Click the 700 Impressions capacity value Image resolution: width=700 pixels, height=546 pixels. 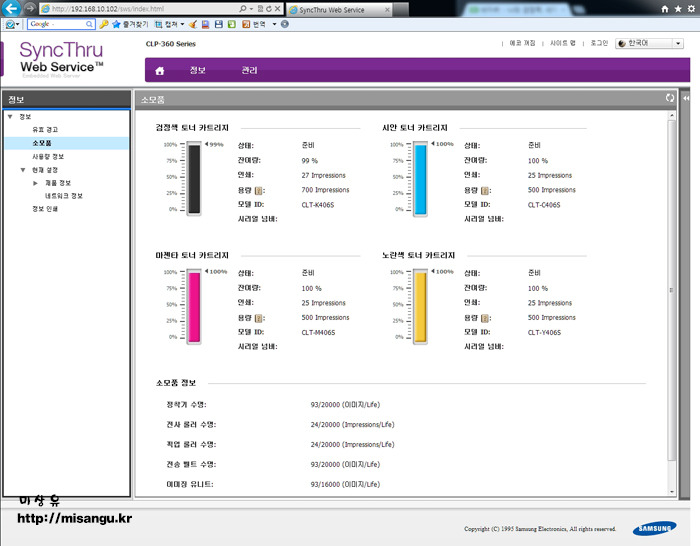point(325,190)
